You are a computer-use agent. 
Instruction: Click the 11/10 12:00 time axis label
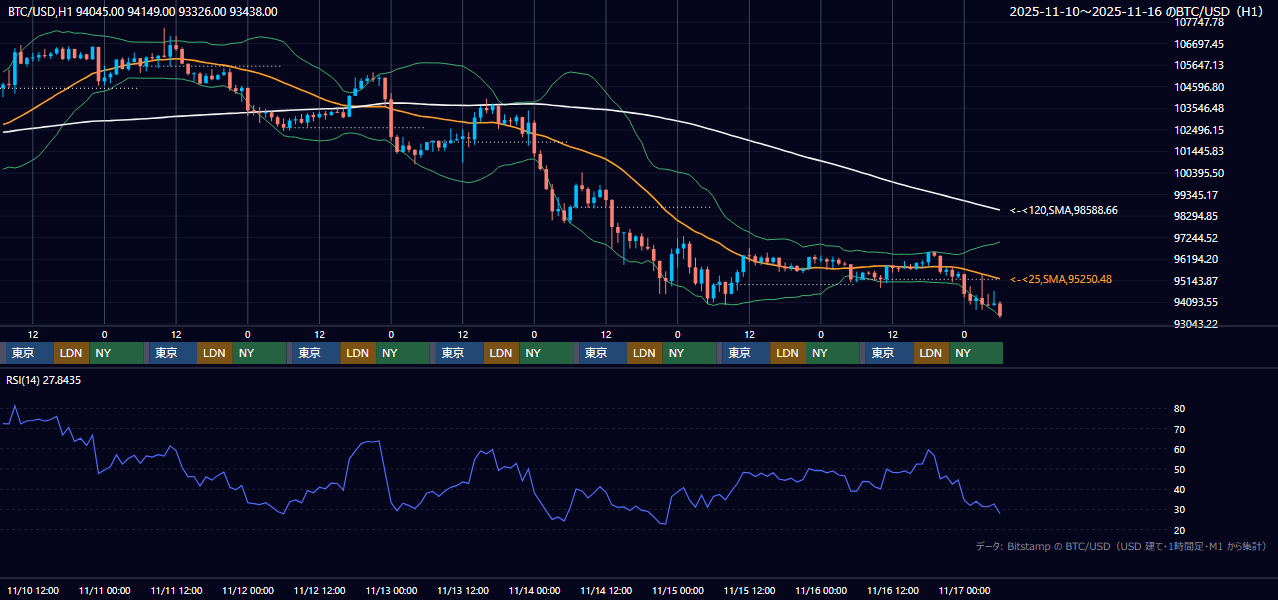pyautogui.click(x=33, y=591)
